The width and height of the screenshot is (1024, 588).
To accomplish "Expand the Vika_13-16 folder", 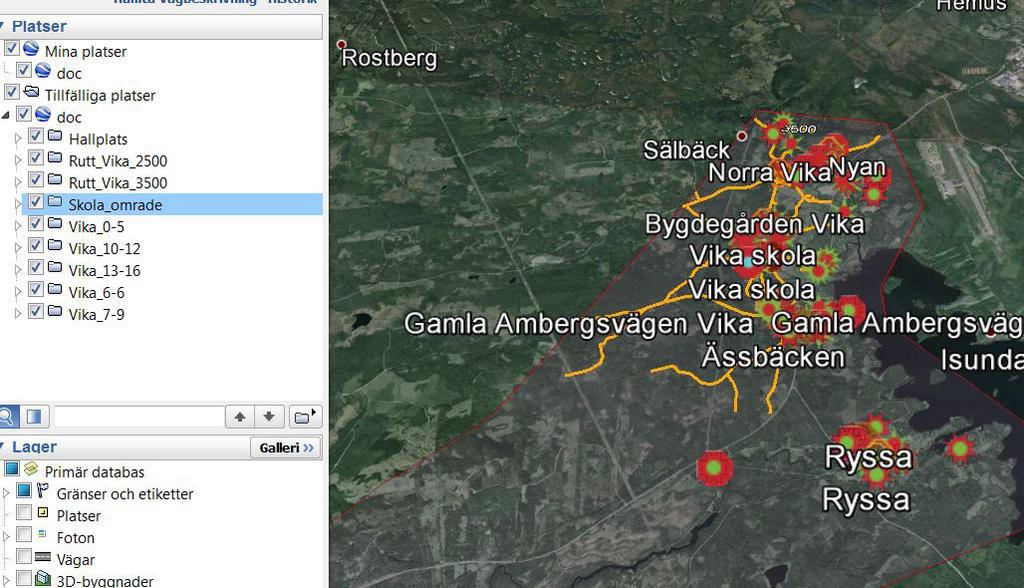I will [x=18, y=270].
